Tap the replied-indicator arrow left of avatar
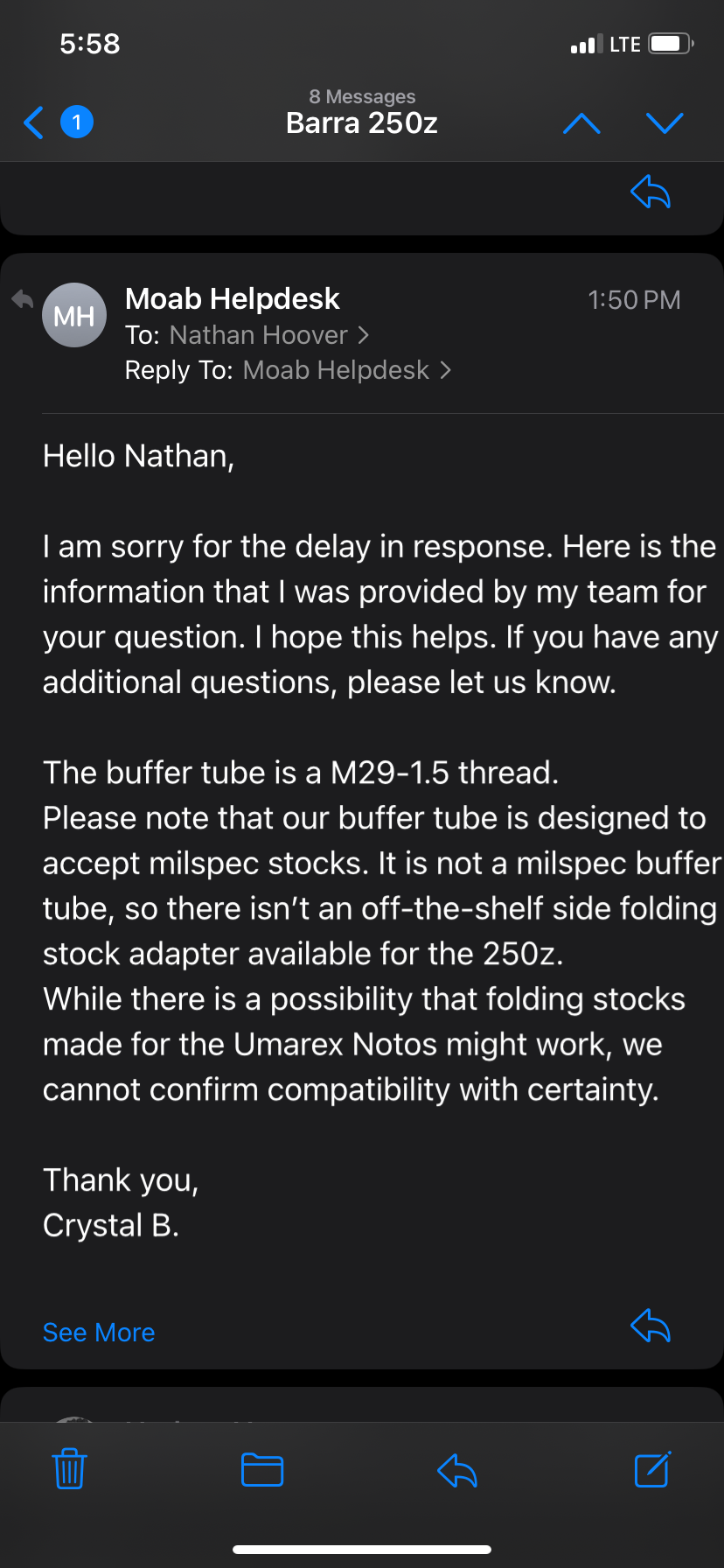 coord(22,300)
